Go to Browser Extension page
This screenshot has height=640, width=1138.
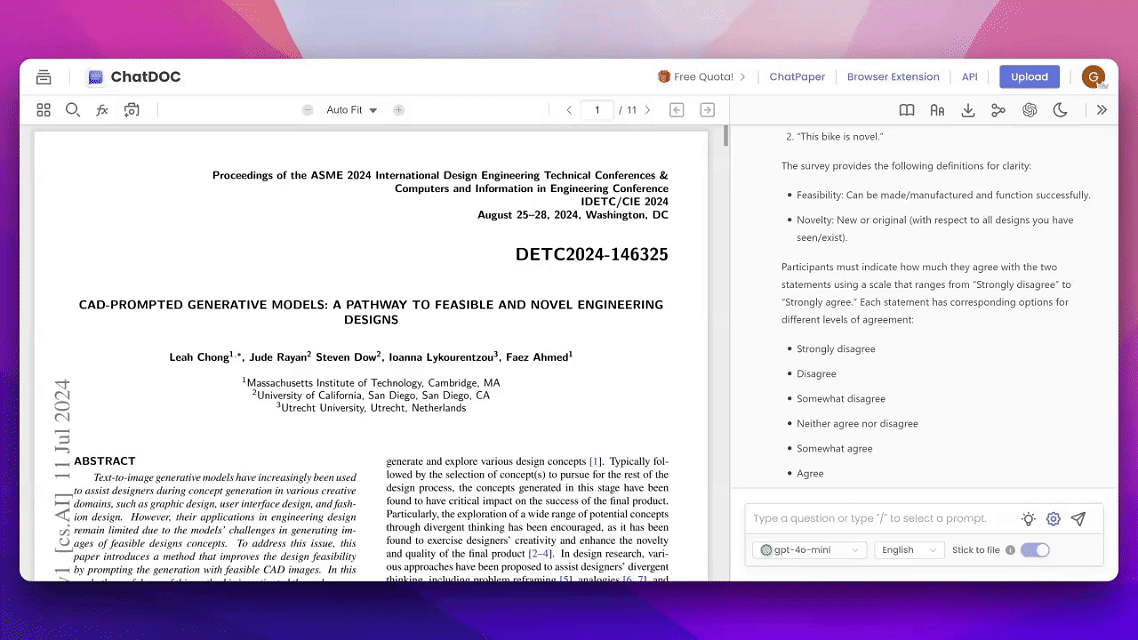coord(893,77)
